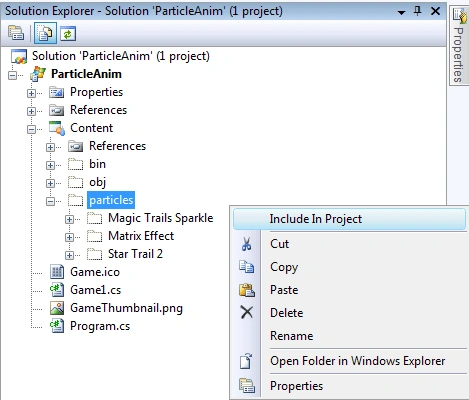Click the Refresh toolbar icon

coord(68,34)
